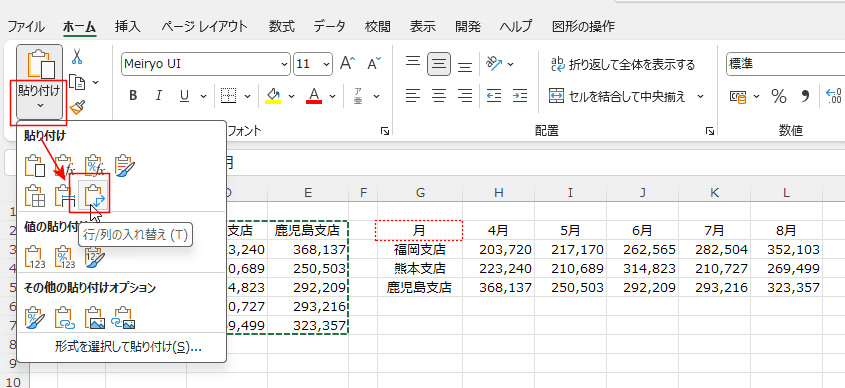
Task: Select the Transpose (行/列の入れ替え) paste icon
Action: (95, 195)
